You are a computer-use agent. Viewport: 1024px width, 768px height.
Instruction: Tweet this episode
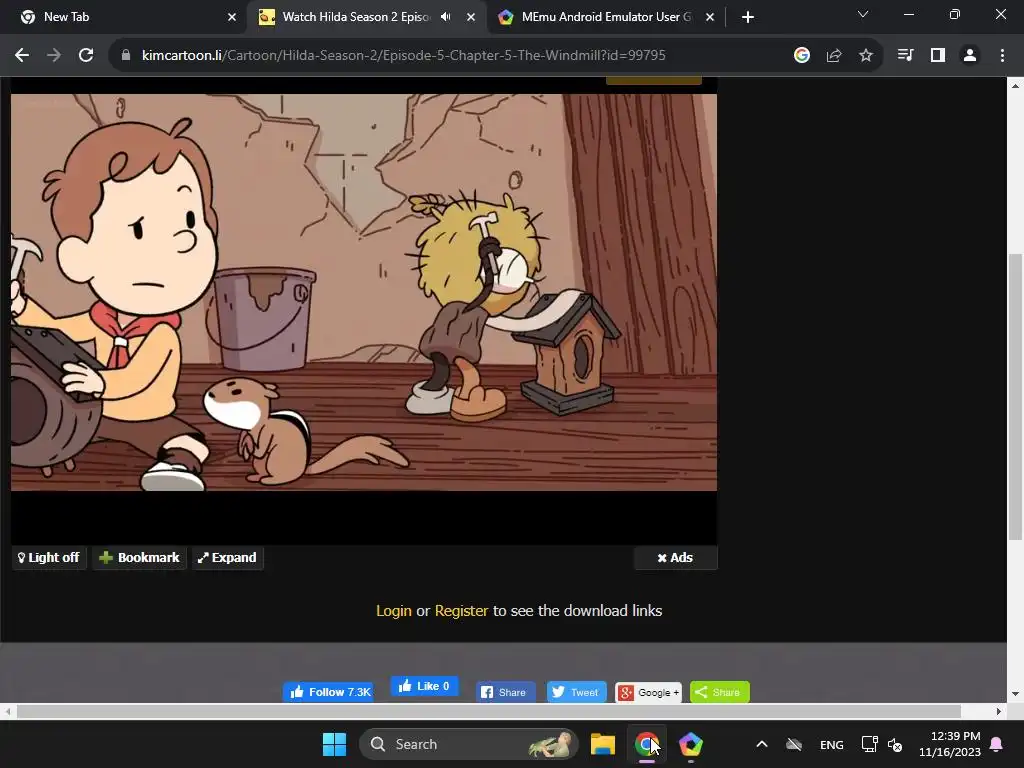pyautogui.click(x=576, y=692)
